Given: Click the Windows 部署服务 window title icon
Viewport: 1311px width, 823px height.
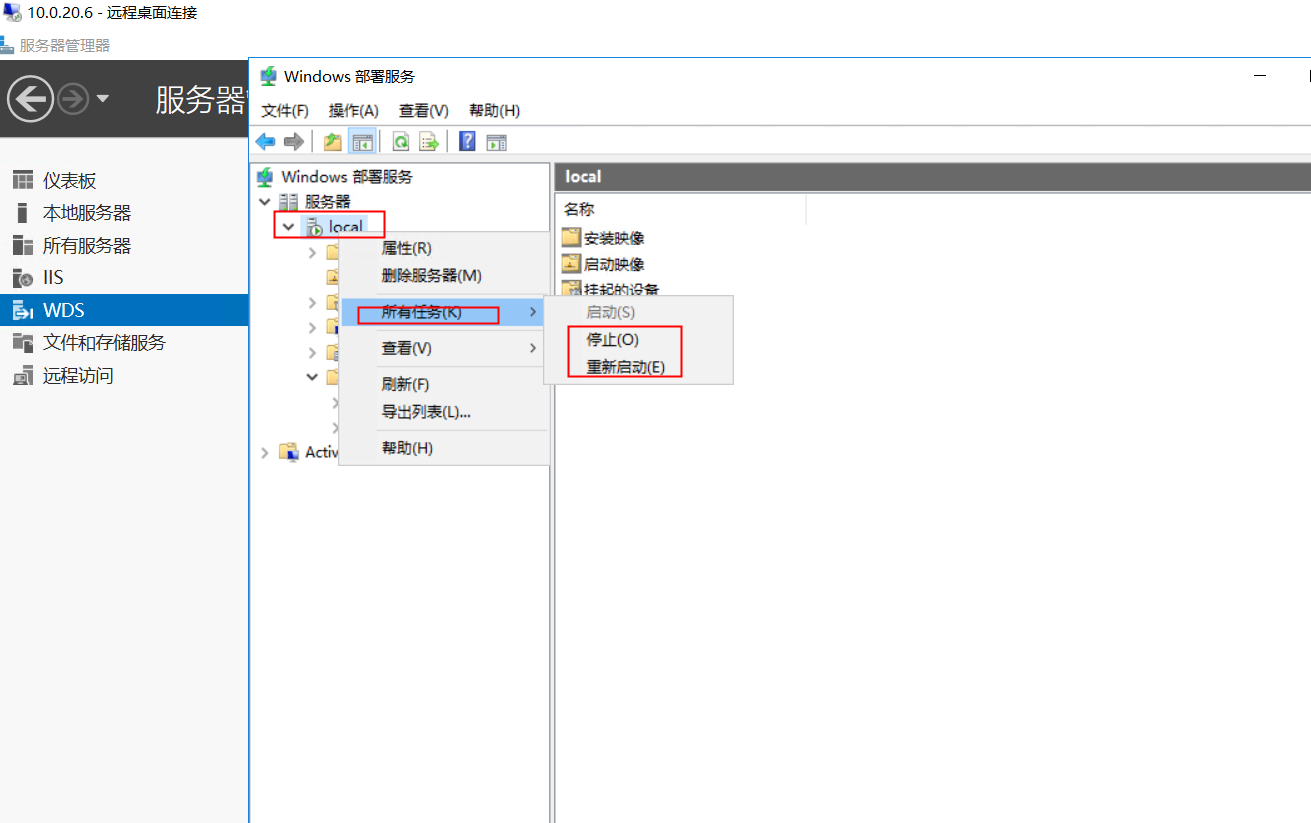Looking at the screenshot, I should (x=268, y=76).
